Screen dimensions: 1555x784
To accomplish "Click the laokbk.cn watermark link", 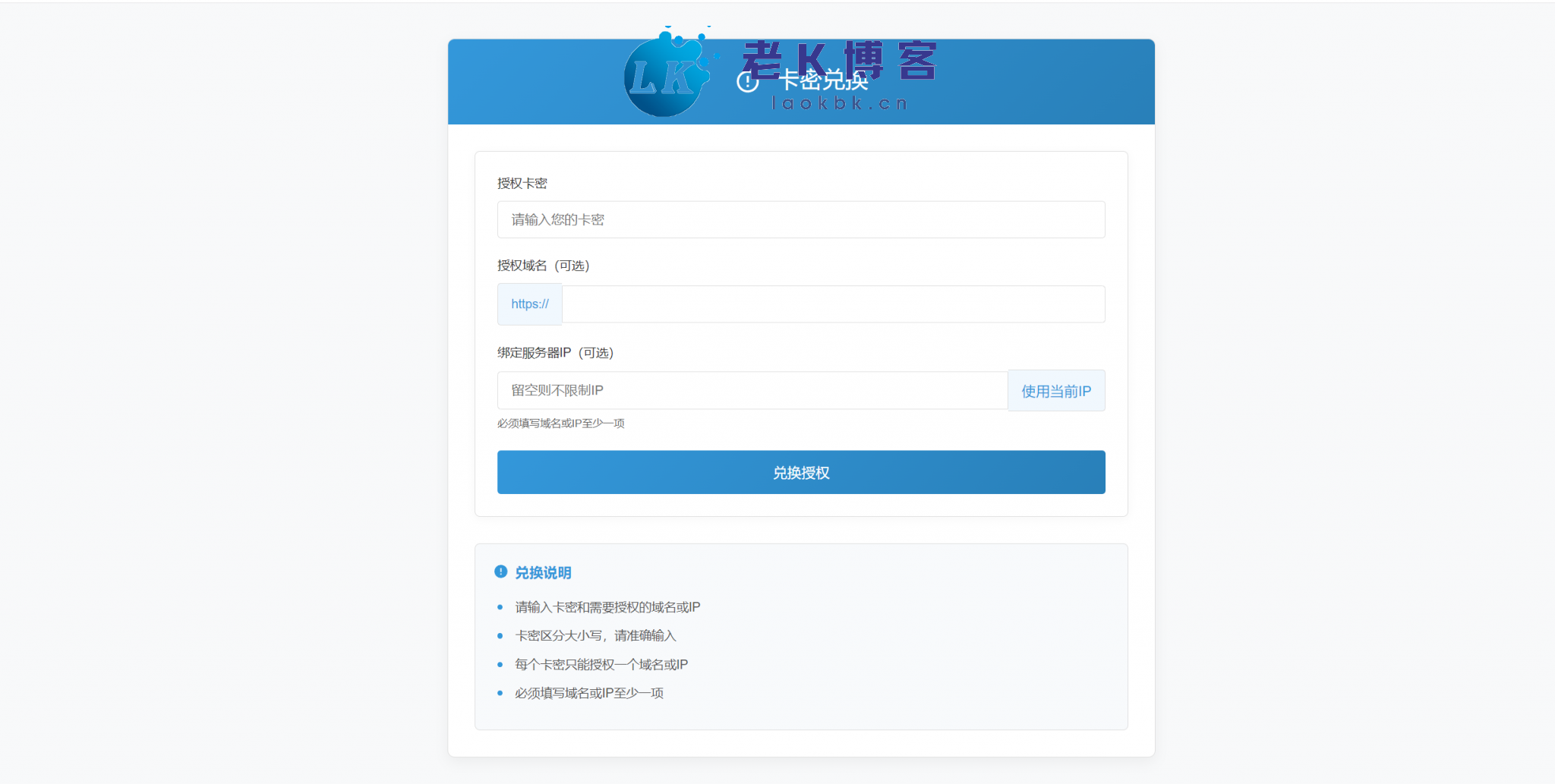I will tap(840, 103).
